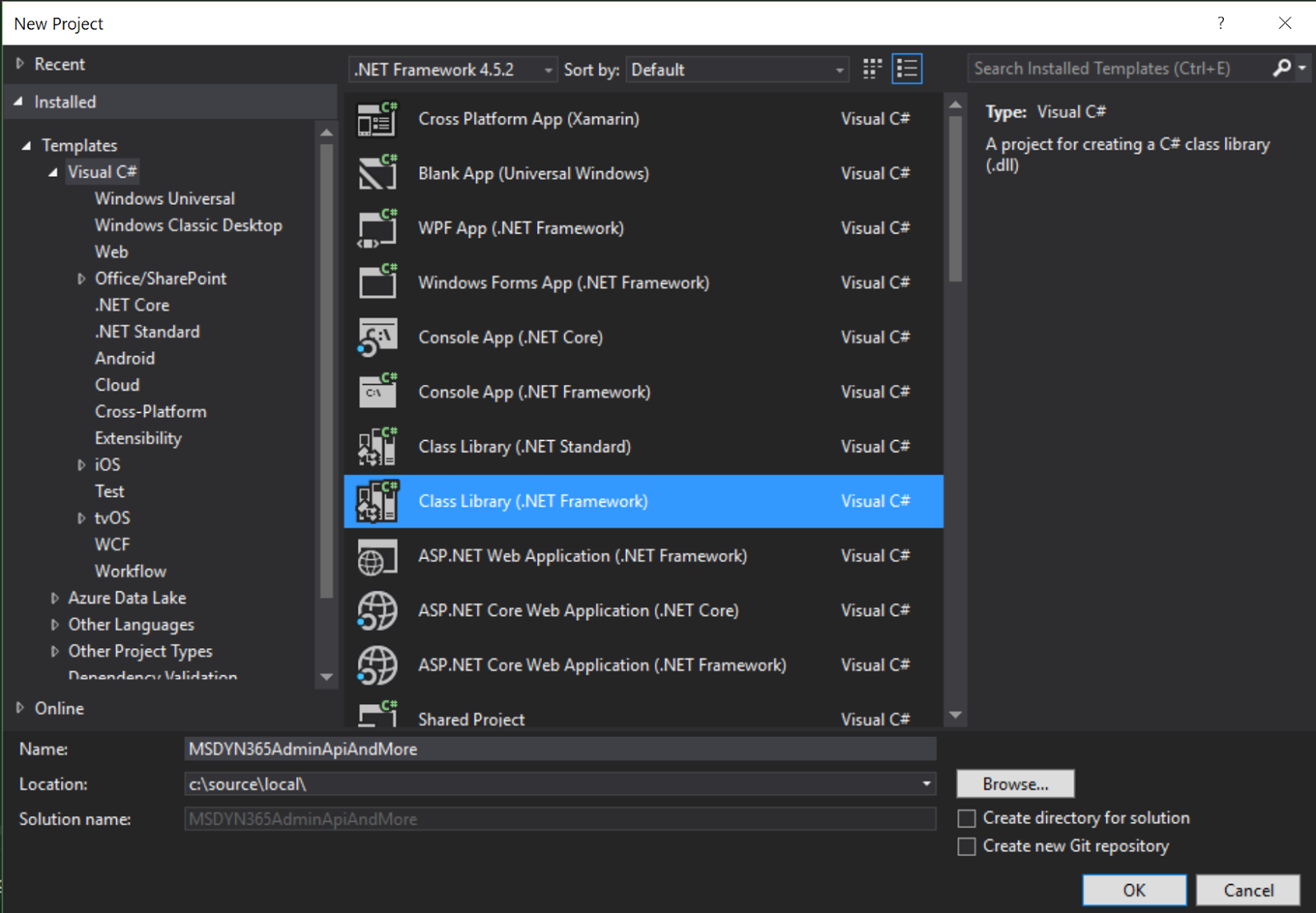Select the WPF App (.NET Framework) template name
This screenshot has height=913, width=1316.
point(521,229)
